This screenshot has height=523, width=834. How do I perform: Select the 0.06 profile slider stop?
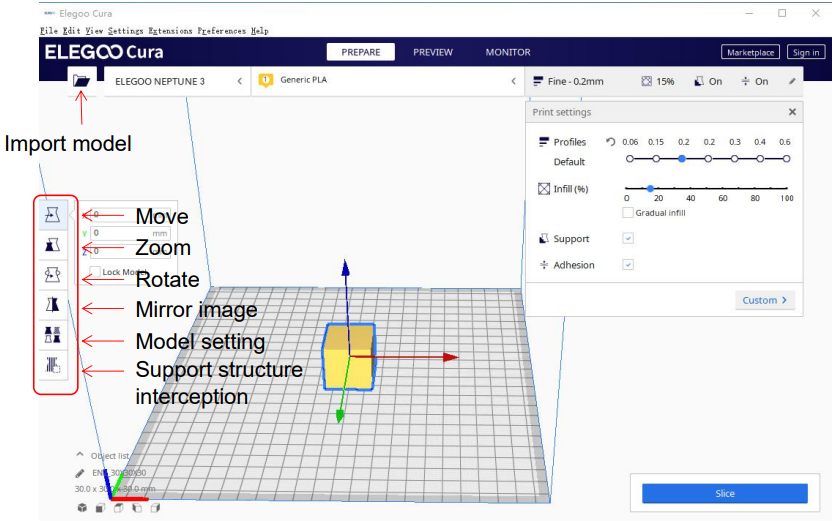630,159
